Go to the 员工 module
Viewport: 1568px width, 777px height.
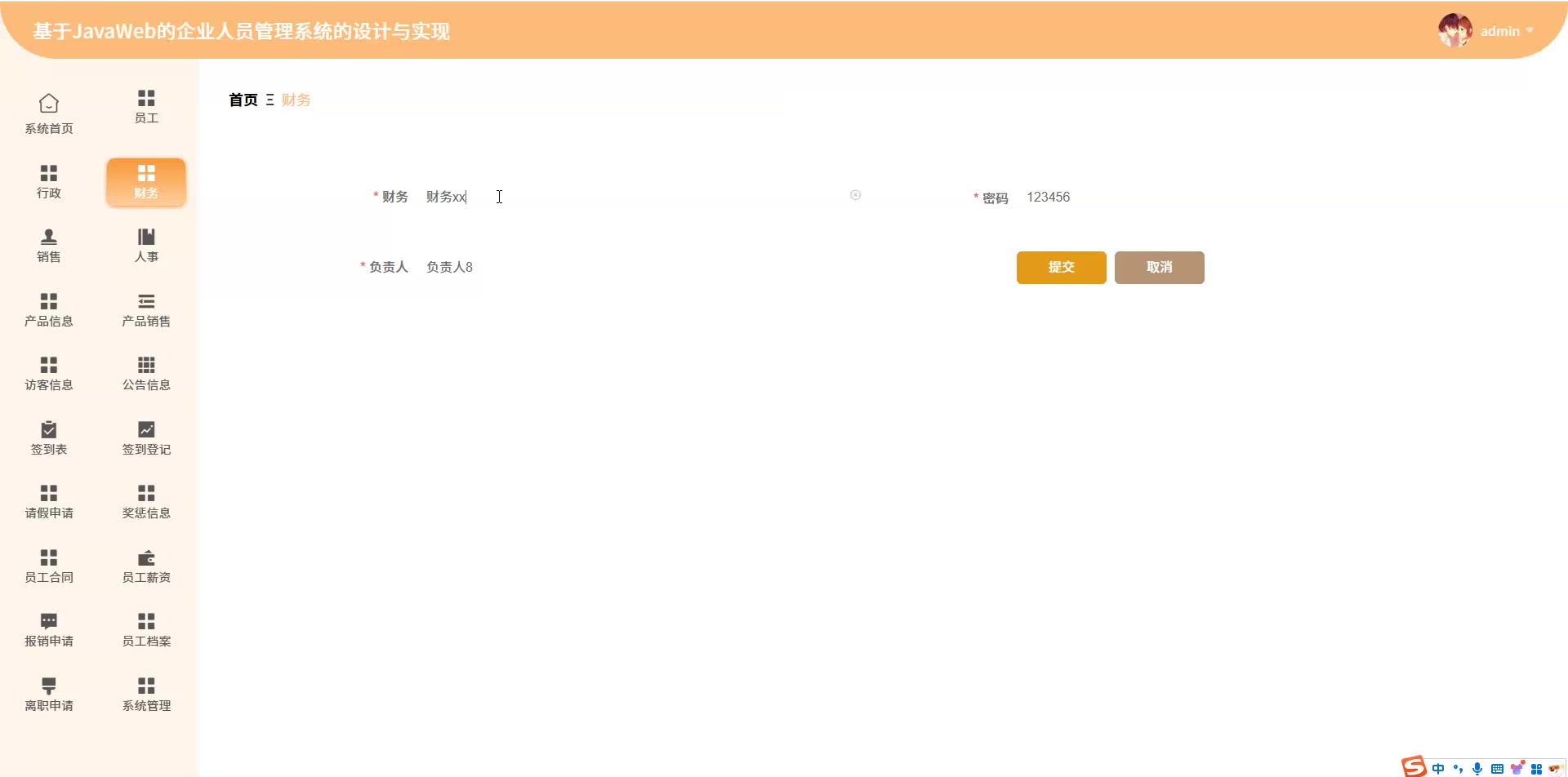[x=146, y=107]
